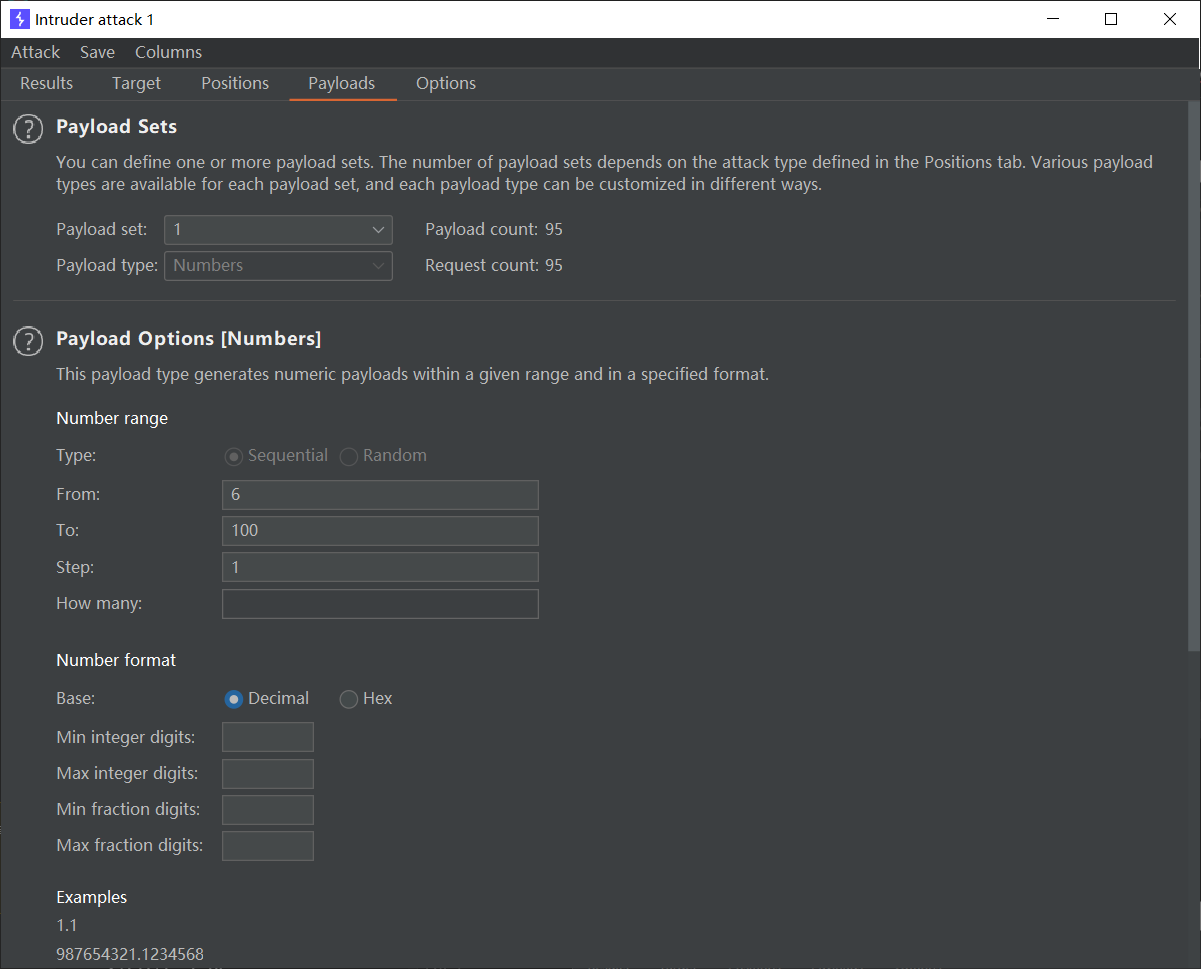
Task: Minimize the Intruder attack 1 window
Action: (1052, 19)
